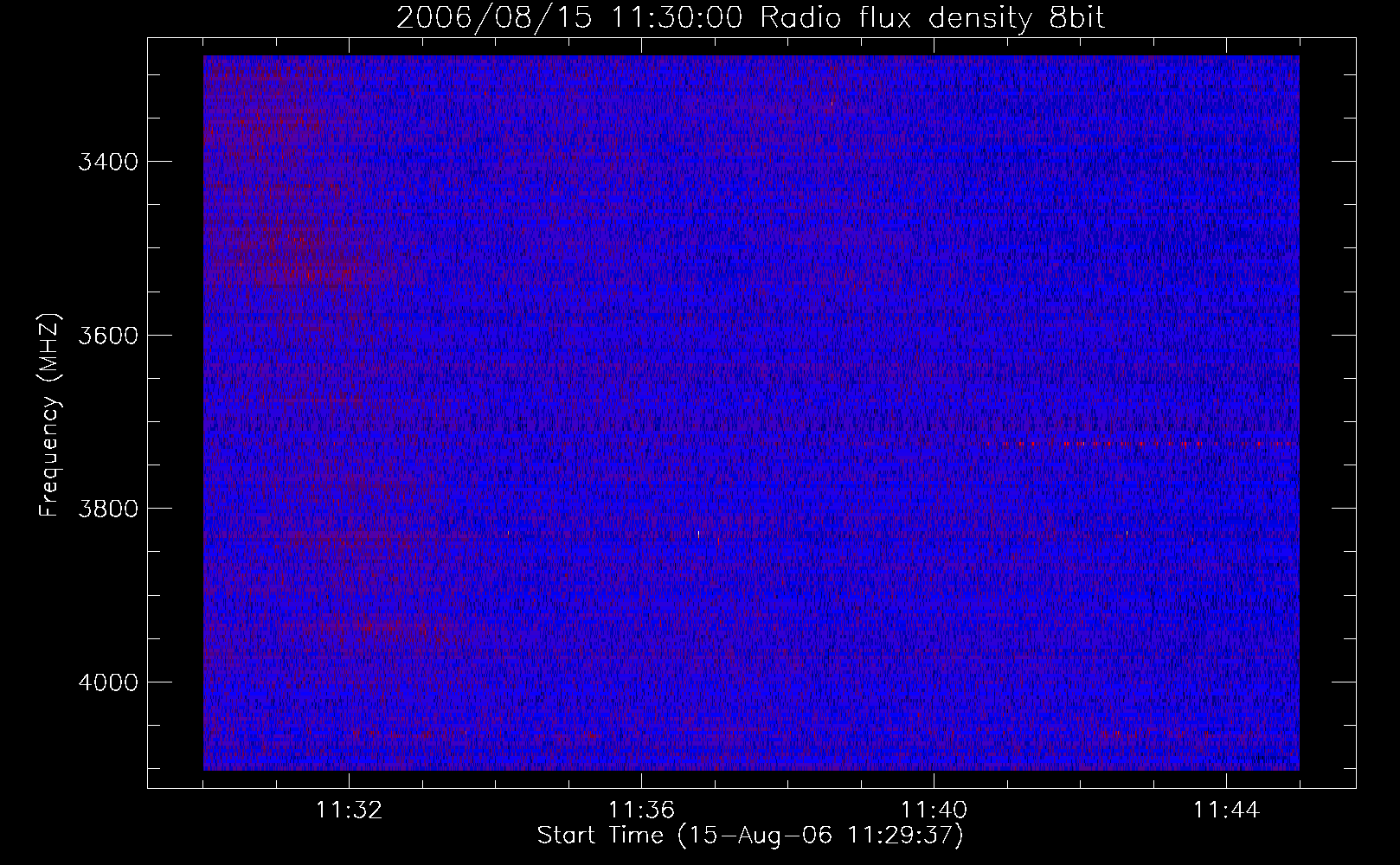This screenshot has height=865, width=1400.
Task: Click the 11:36 time tick label
Action: (x=641, y=810)
